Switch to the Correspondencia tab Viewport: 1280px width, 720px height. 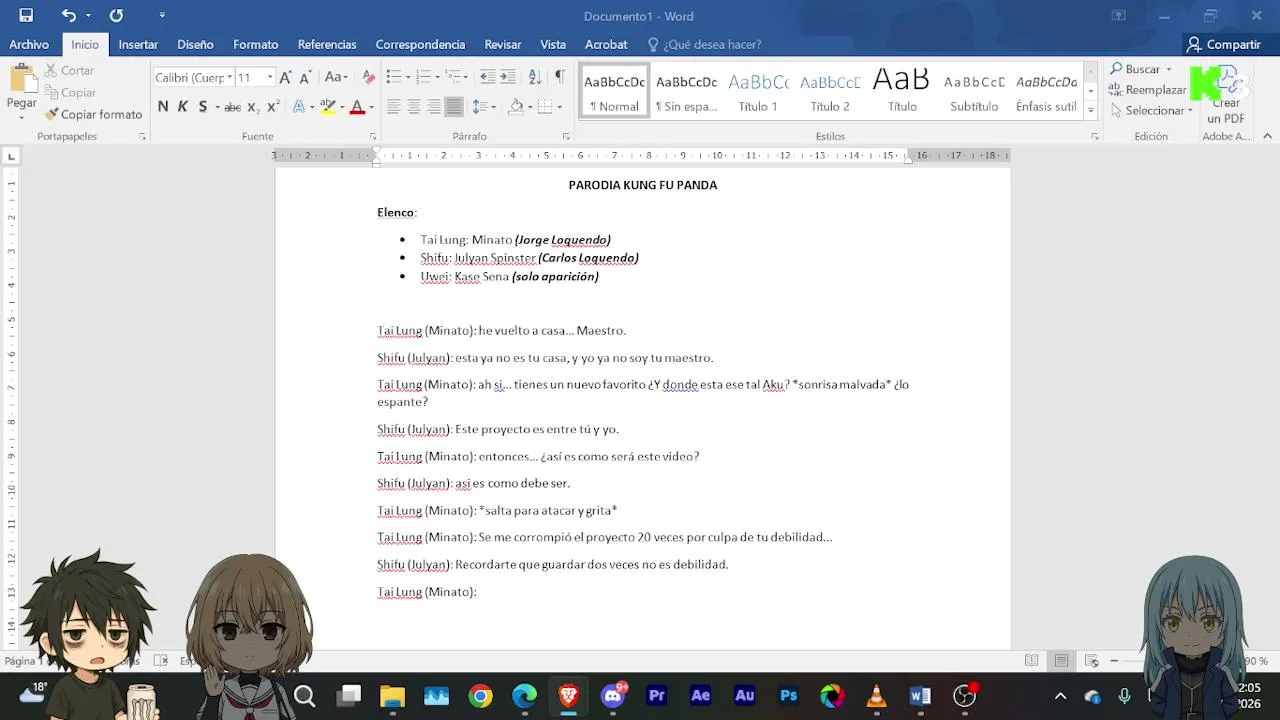(420, 44)
